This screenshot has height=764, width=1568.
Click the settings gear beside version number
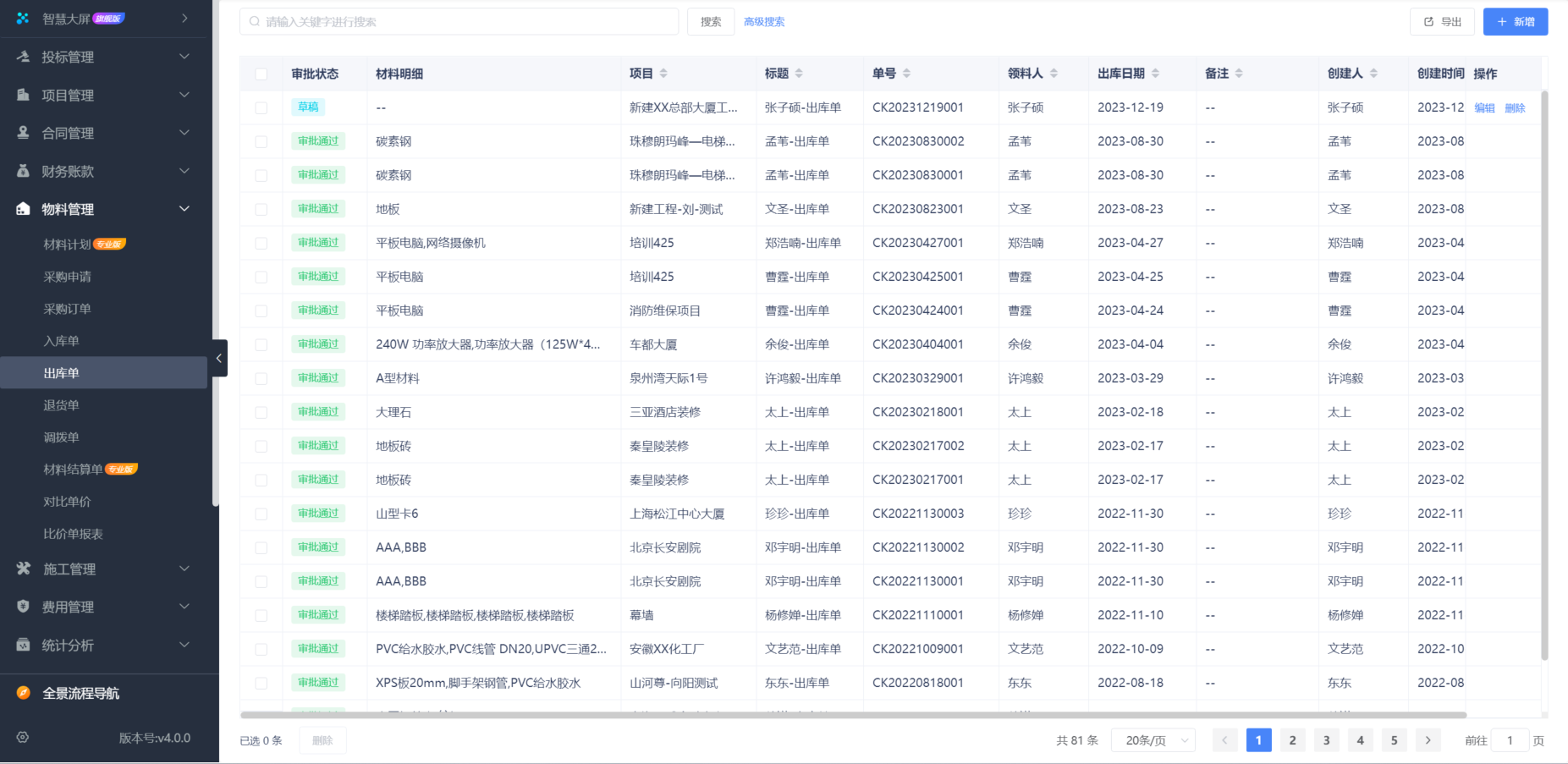[x=21, y=737]
